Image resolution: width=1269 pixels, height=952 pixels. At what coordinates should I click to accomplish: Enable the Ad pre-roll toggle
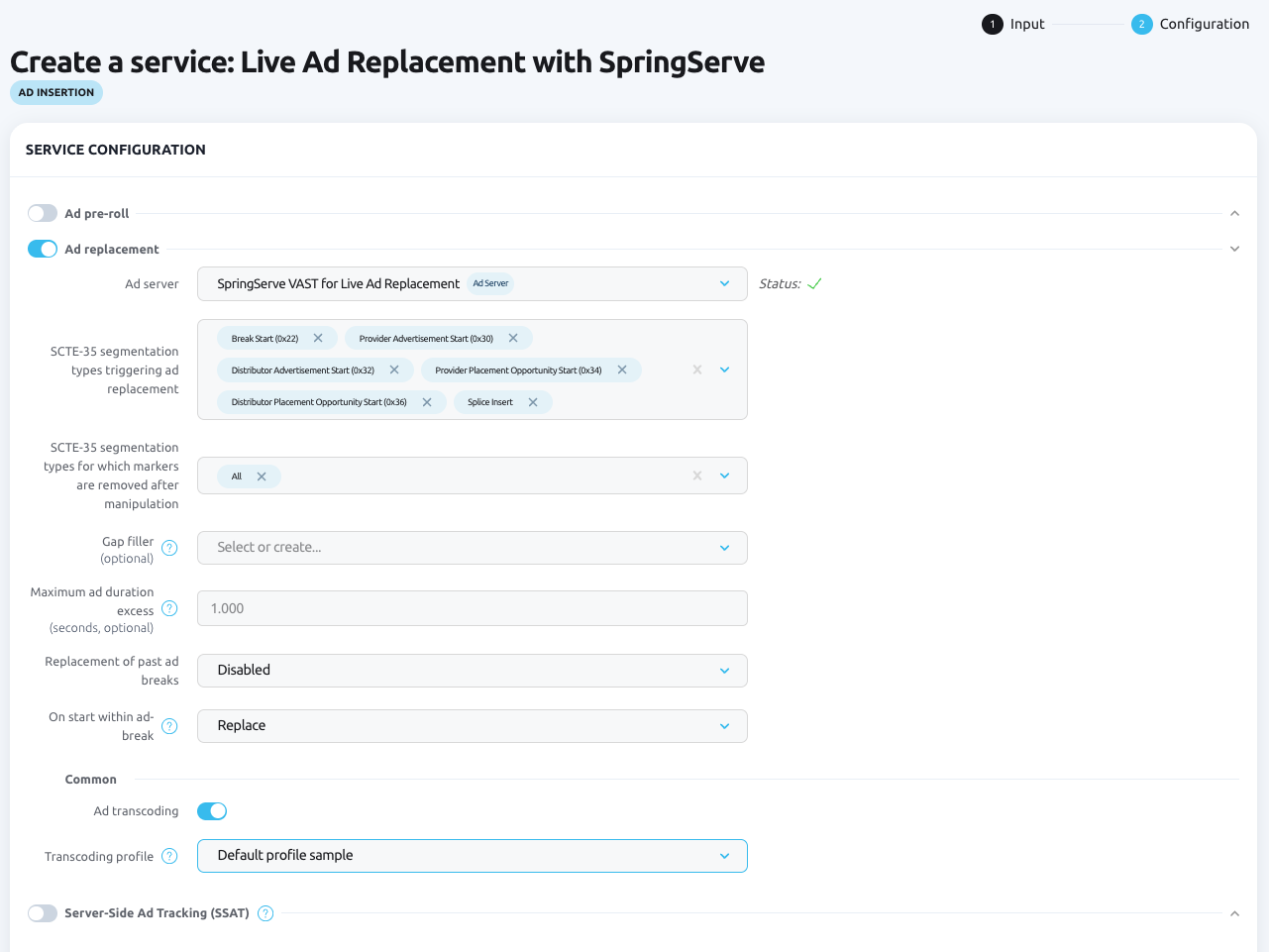(x=43, y=214)
